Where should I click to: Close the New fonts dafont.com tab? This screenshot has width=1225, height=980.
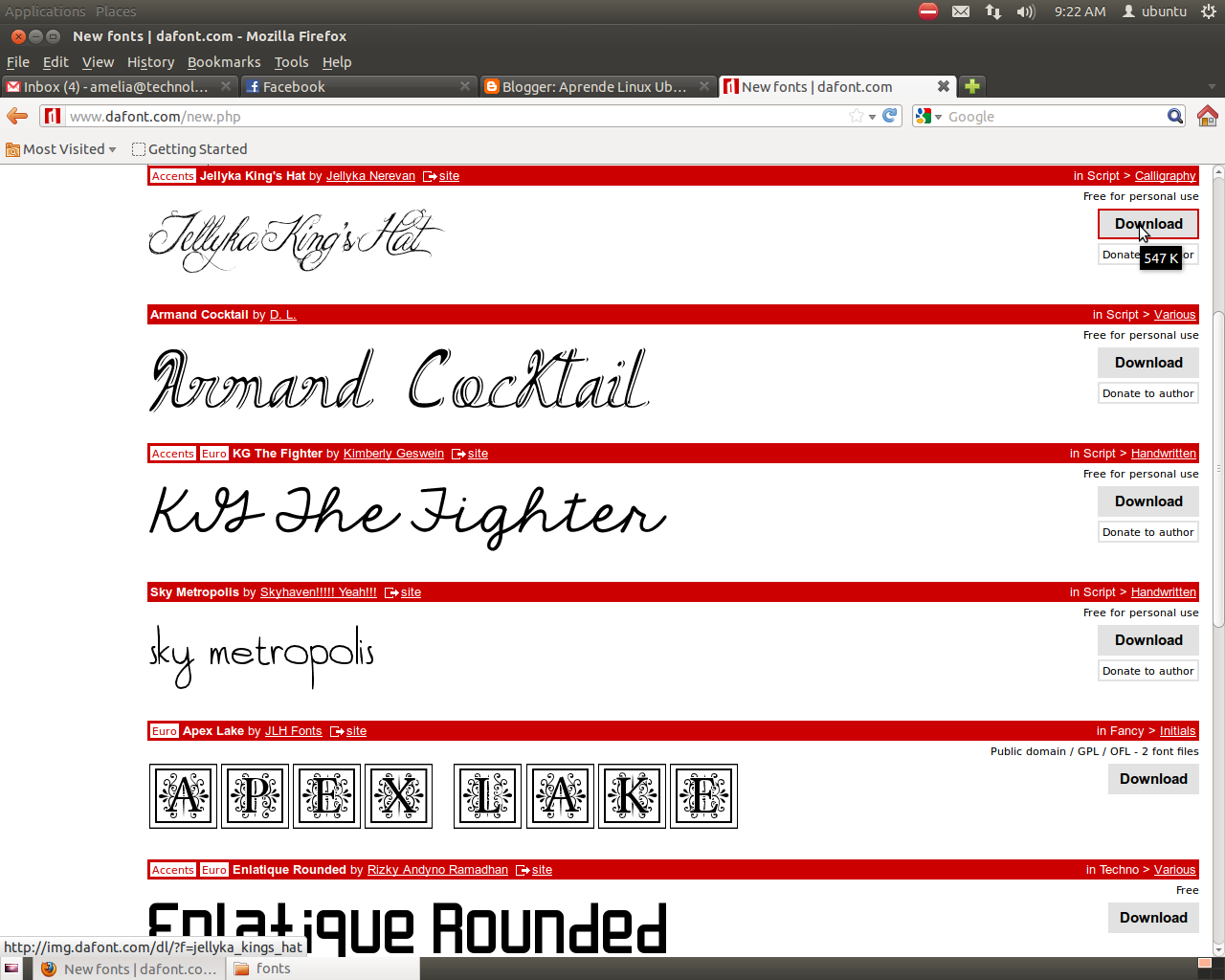coord(944,86)
